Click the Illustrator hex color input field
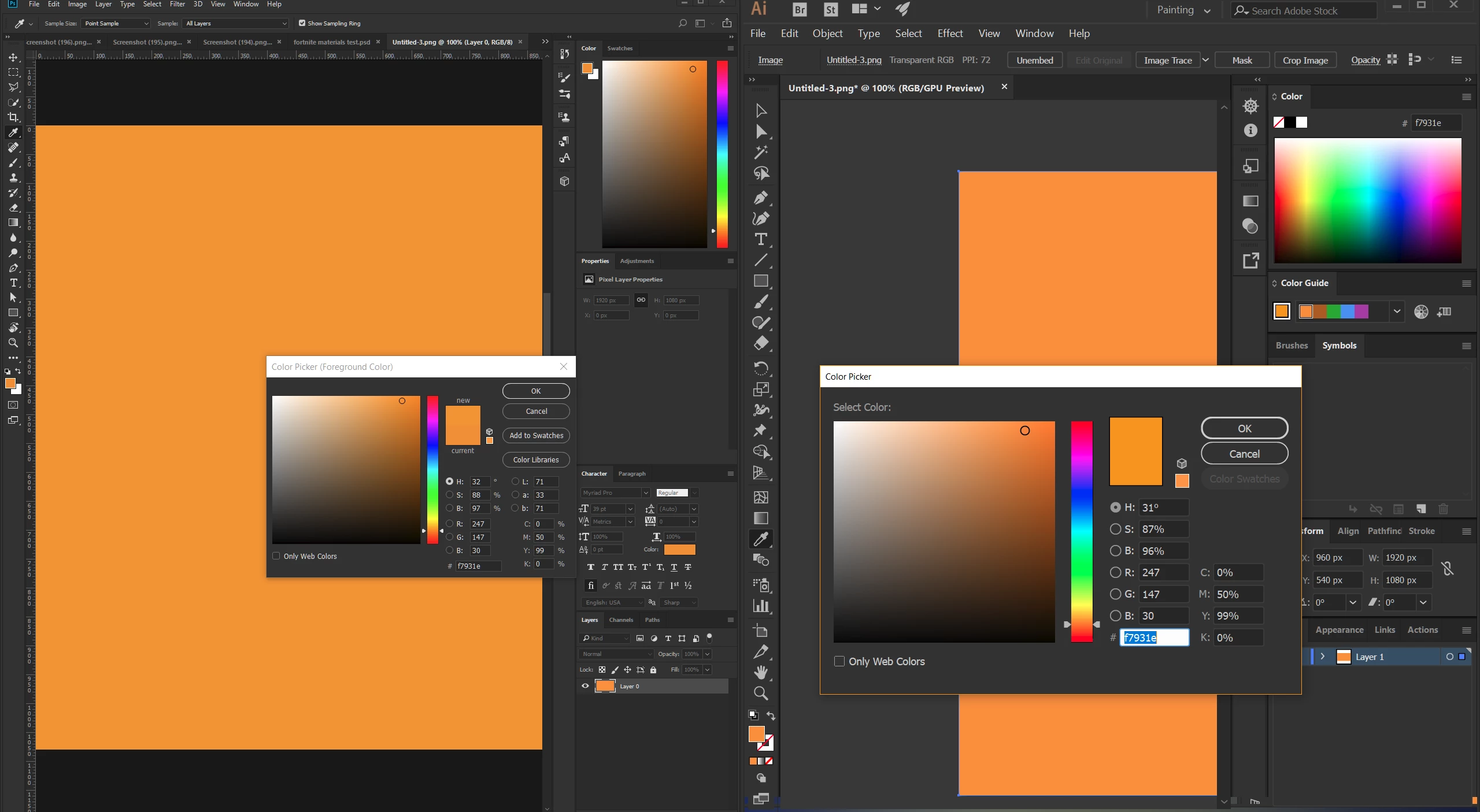This screenshot has width=1480, height=812. (x=1154, y=637)
